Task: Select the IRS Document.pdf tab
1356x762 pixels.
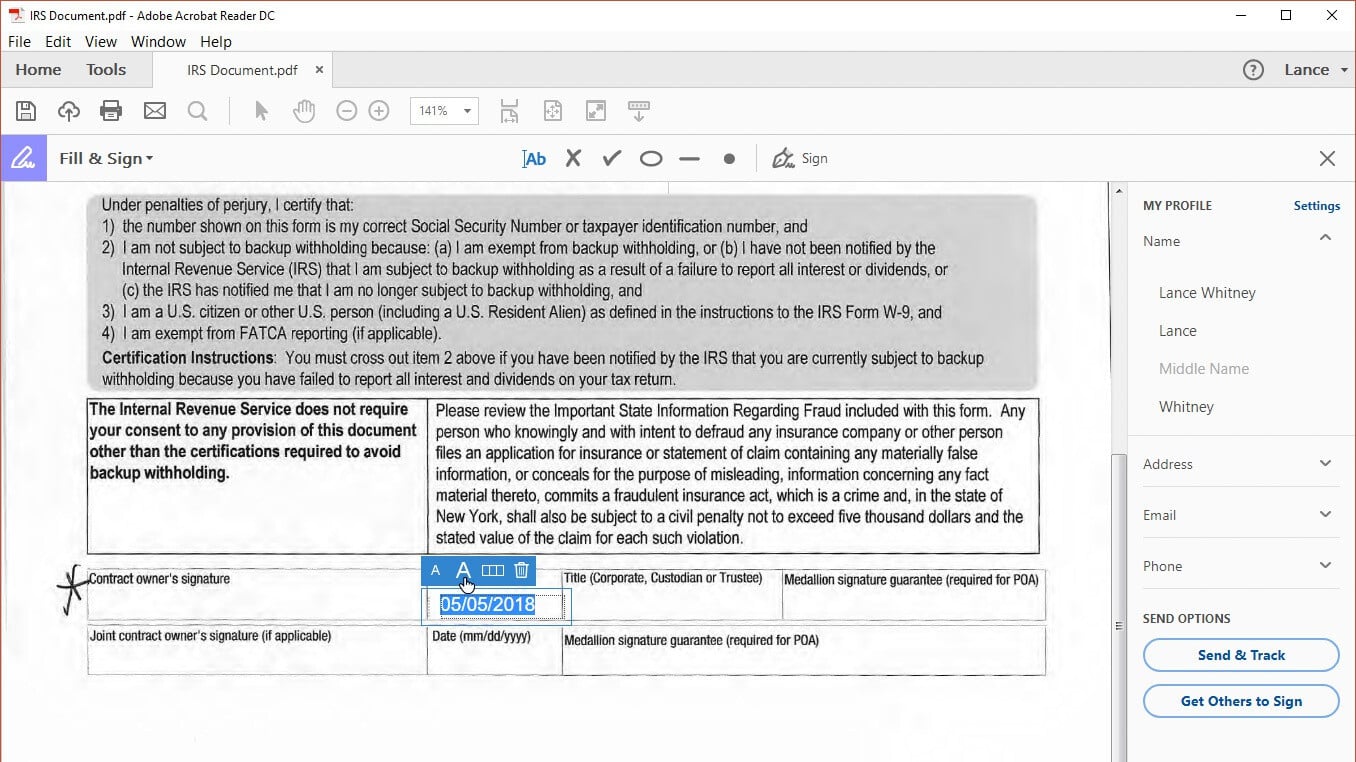Action: (x=242, y=70)
